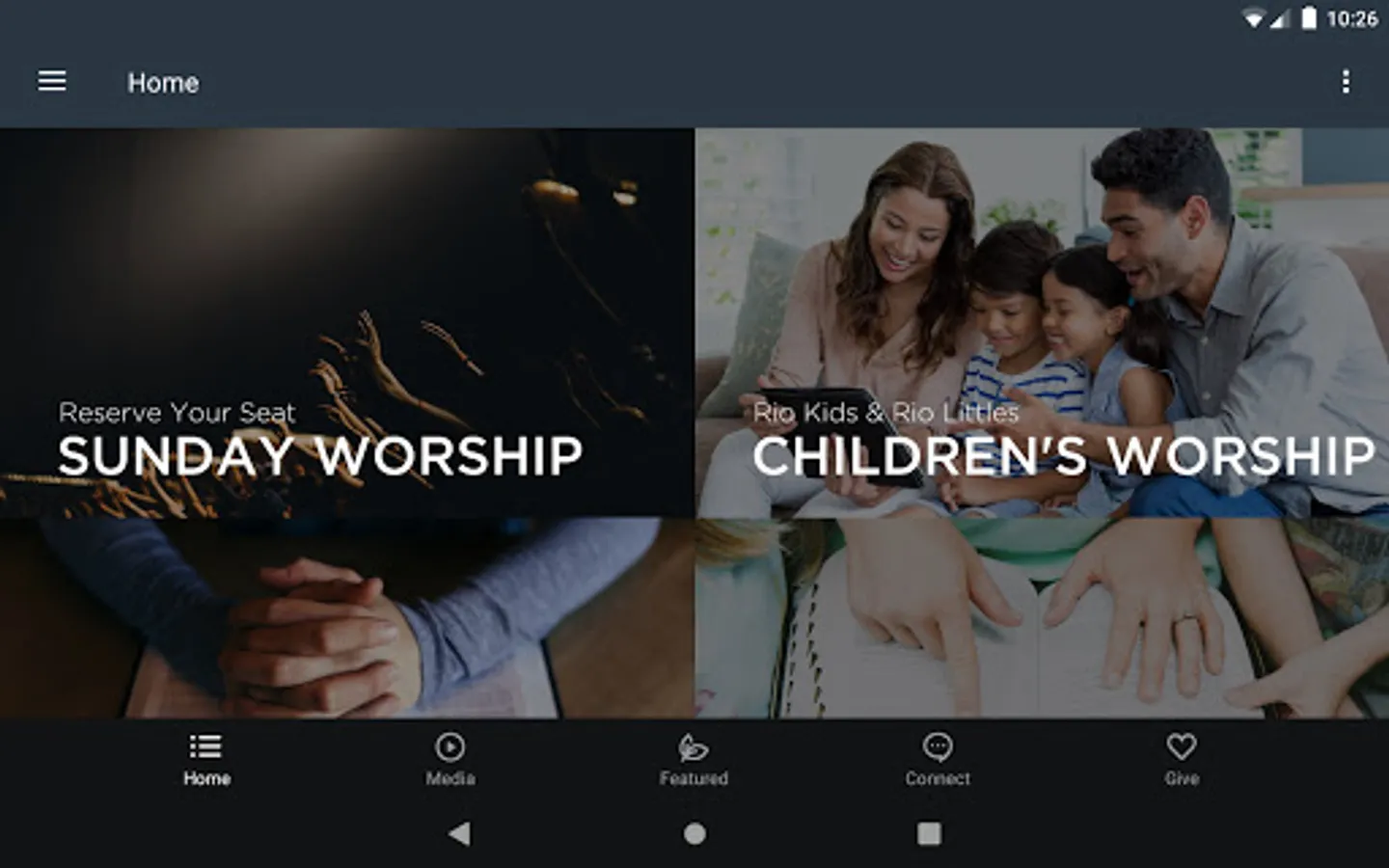Viewport: 1389px width, 868px height.
Task: Open the Sunday Worship tile
Action: pos(347,323)
